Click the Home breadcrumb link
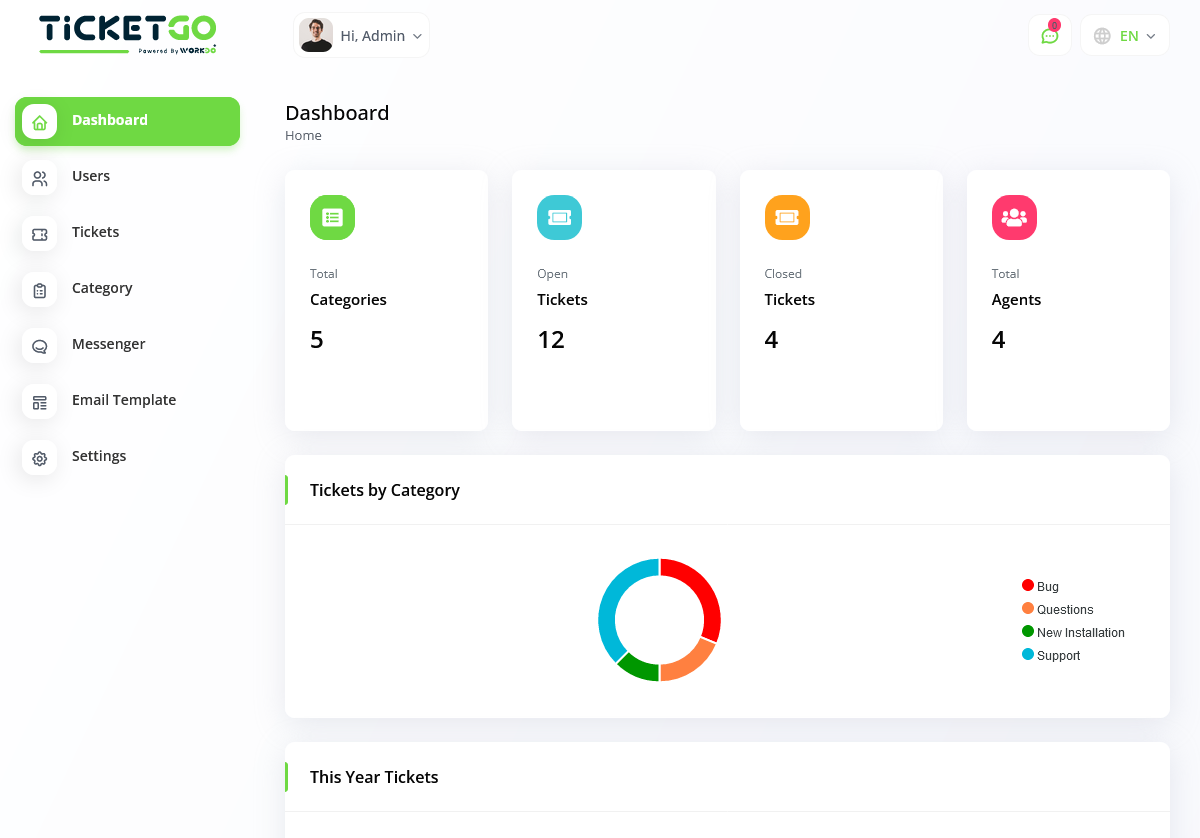The width and height of the screenshot is (1200, 838). pyautogui.click(x=303, y=136)
